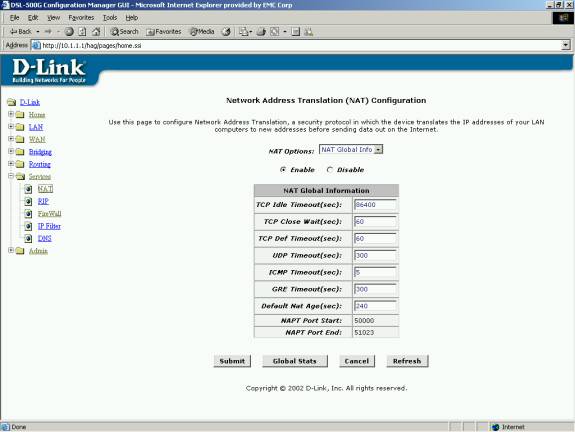Click the Refresh page toolbar icon
The height and width of the screenshot is (432, 575).
[83, 32]
